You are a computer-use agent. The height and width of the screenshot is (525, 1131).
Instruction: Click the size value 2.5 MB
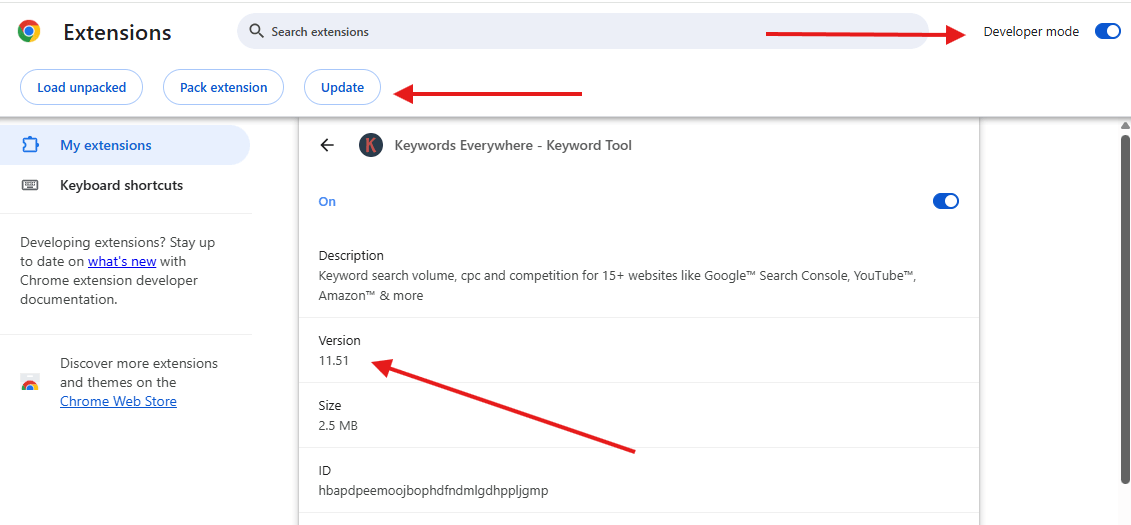tap(338, 425)
